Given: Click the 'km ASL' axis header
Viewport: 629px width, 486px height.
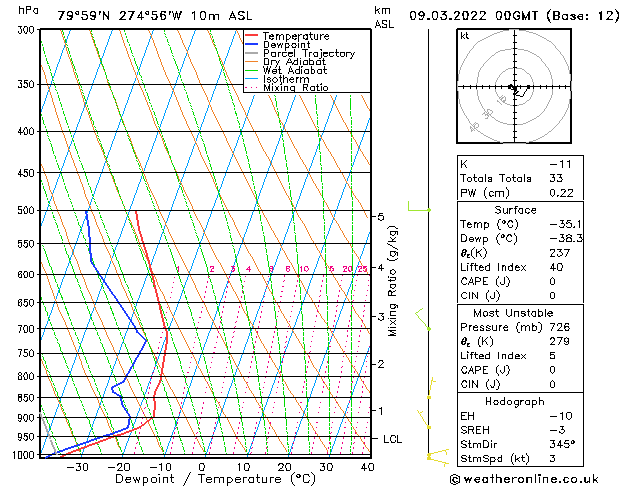Looking at the screenshot, I should (384, 17).
